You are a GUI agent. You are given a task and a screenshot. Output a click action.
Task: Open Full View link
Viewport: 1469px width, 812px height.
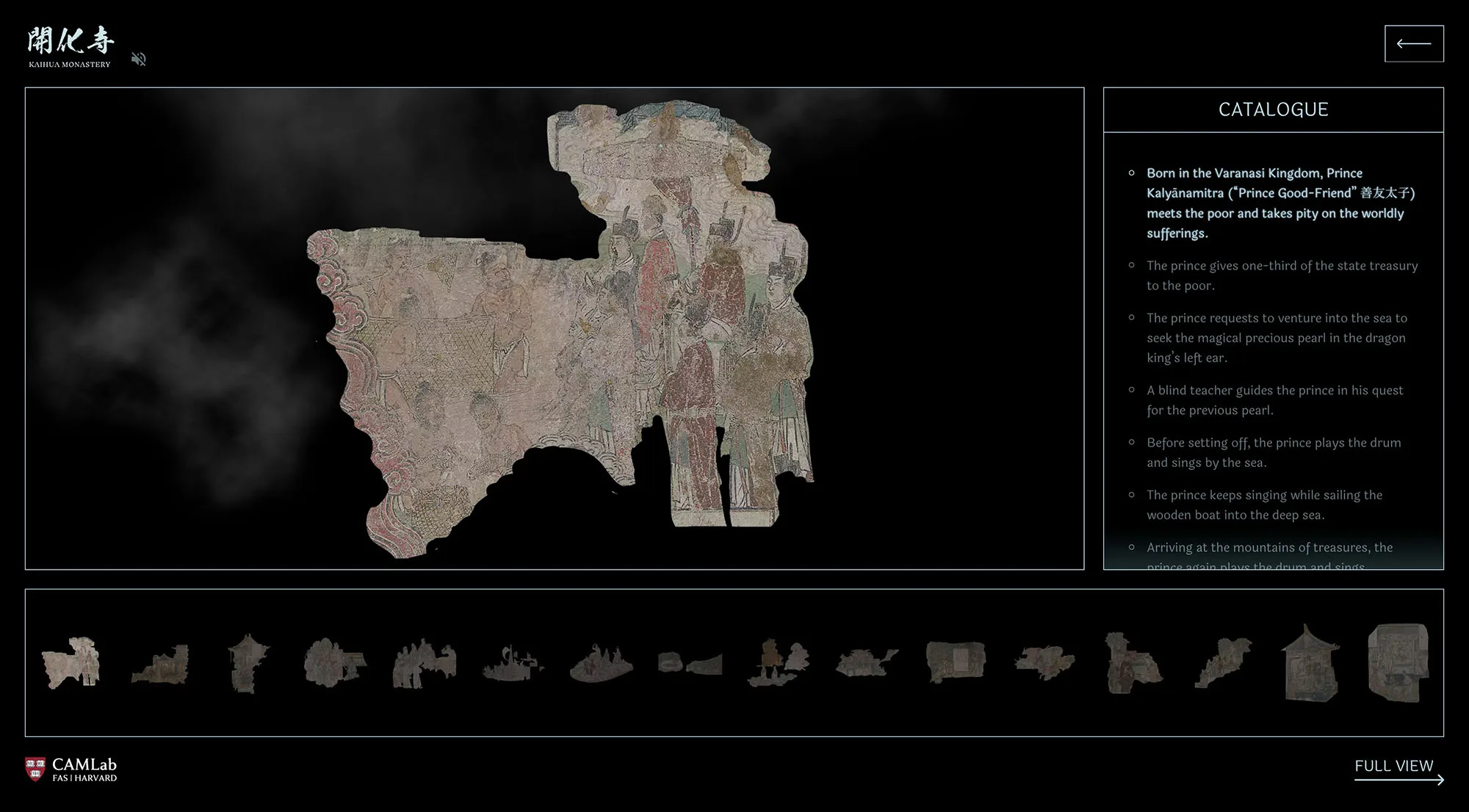click(1398, 770)
